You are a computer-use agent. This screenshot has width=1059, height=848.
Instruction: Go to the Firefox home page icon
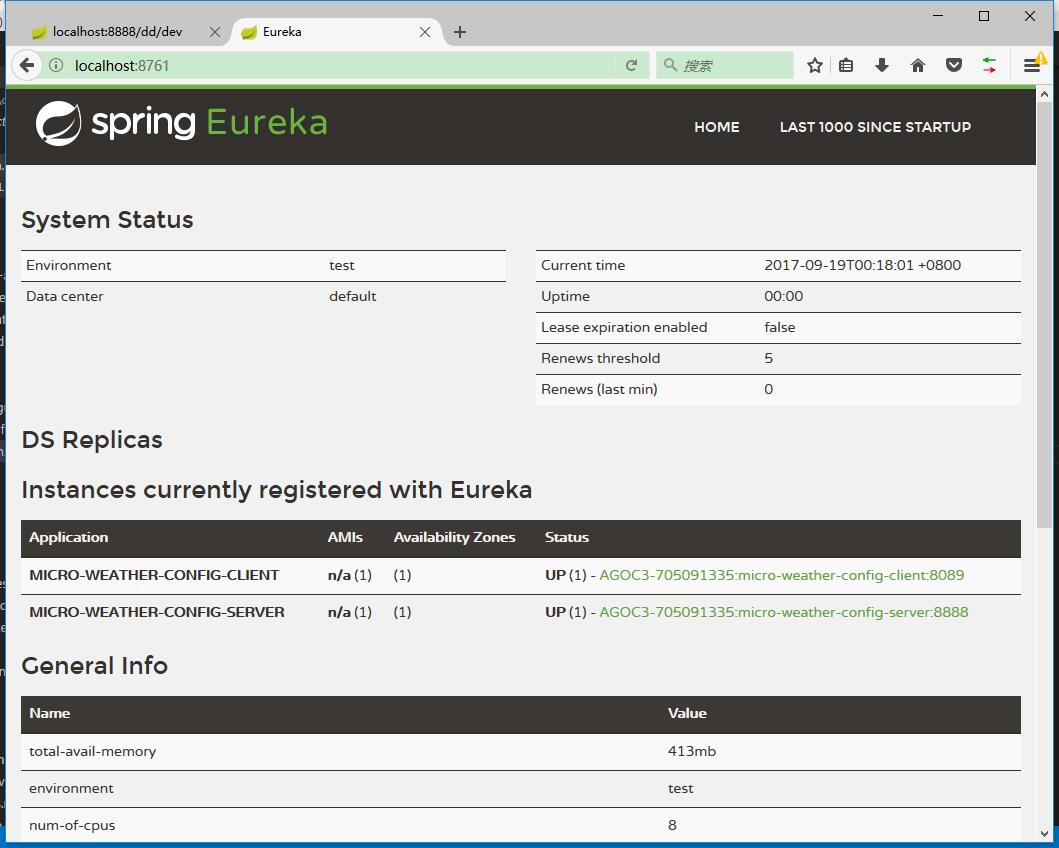tap(918, 65)
